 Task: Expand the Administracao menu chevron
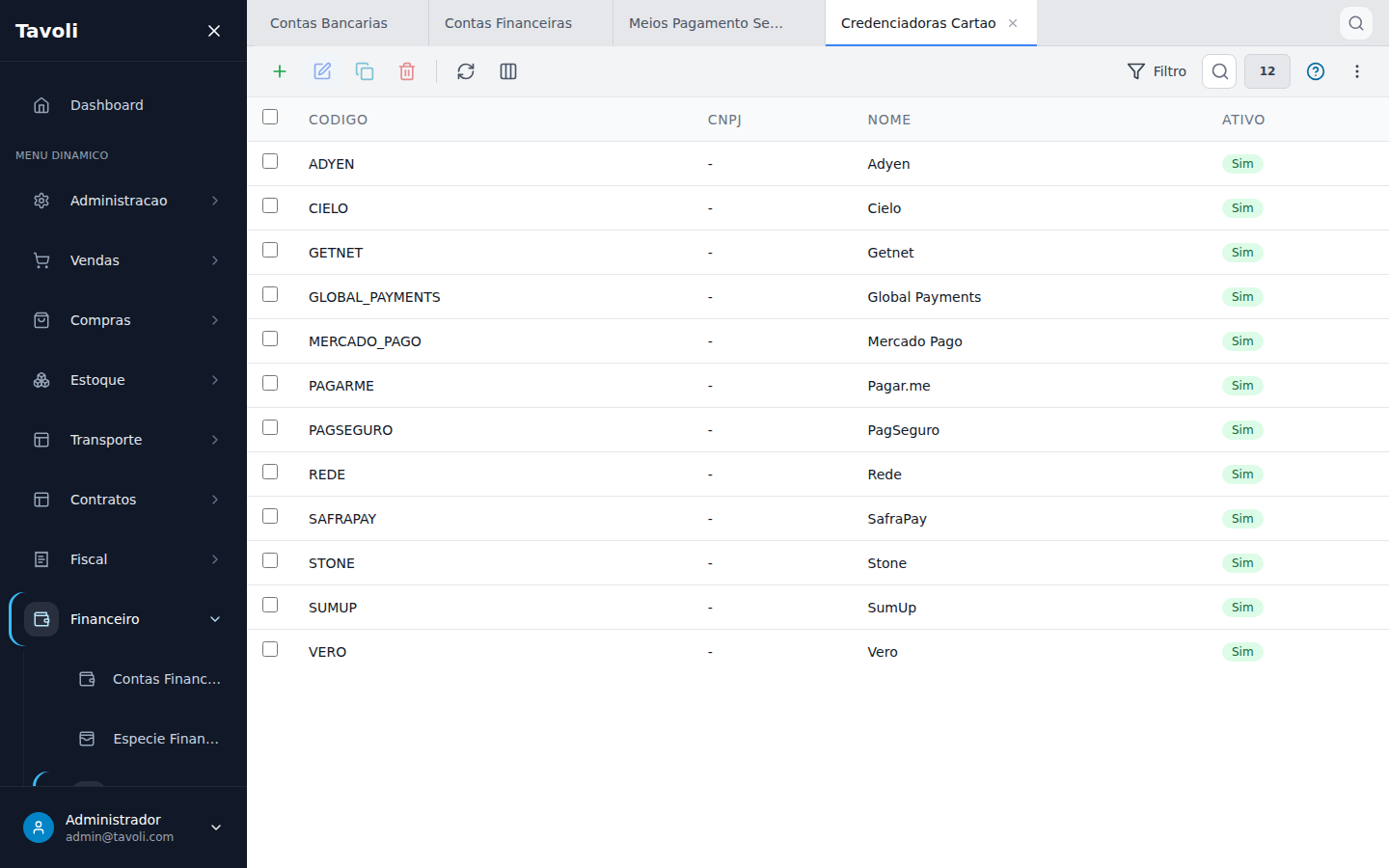[x=215, y=201]
